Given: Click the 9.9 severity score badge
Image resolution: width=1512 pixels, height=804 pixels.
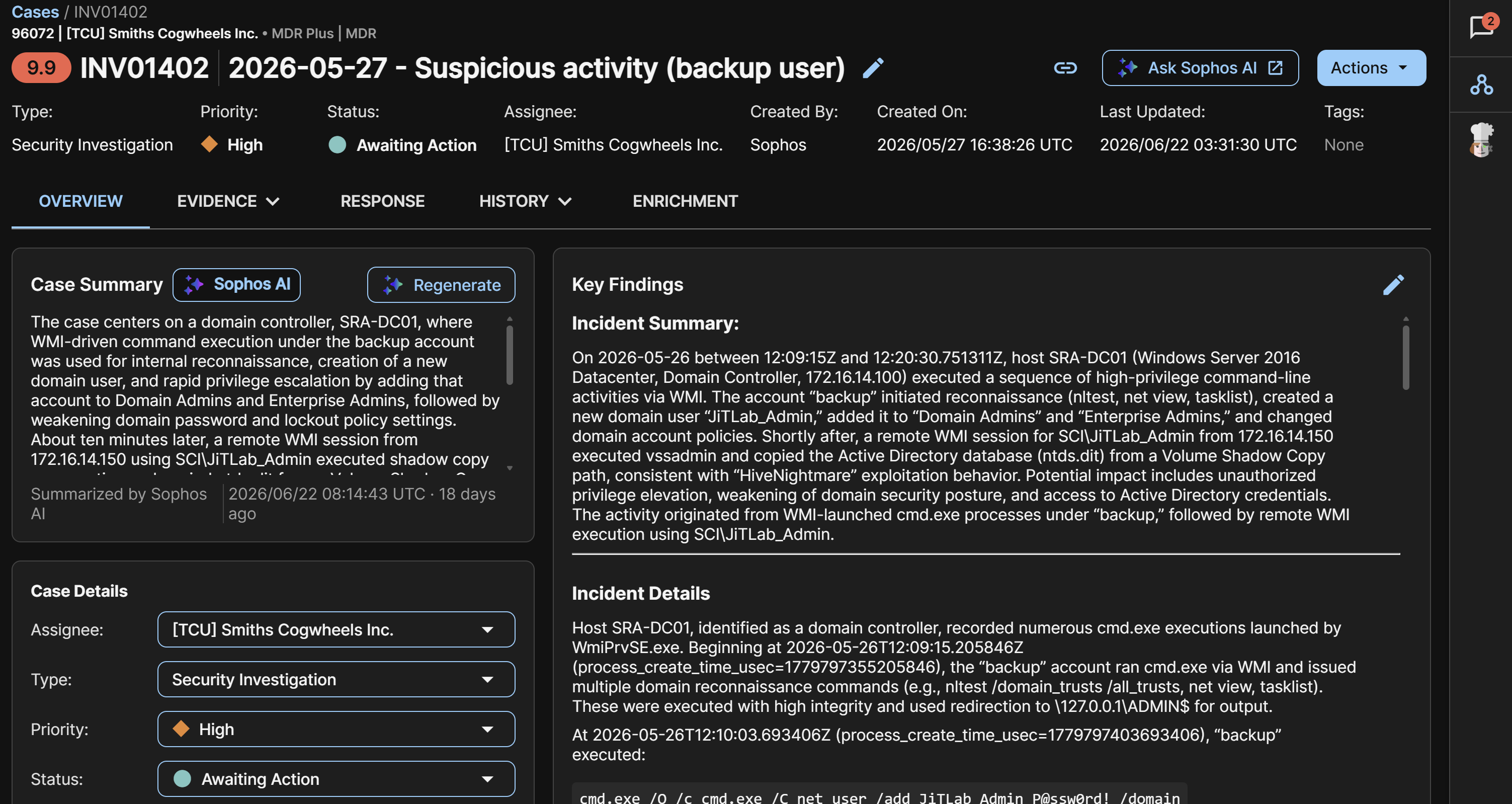Looking at the screenshot, I should point(41,67).
